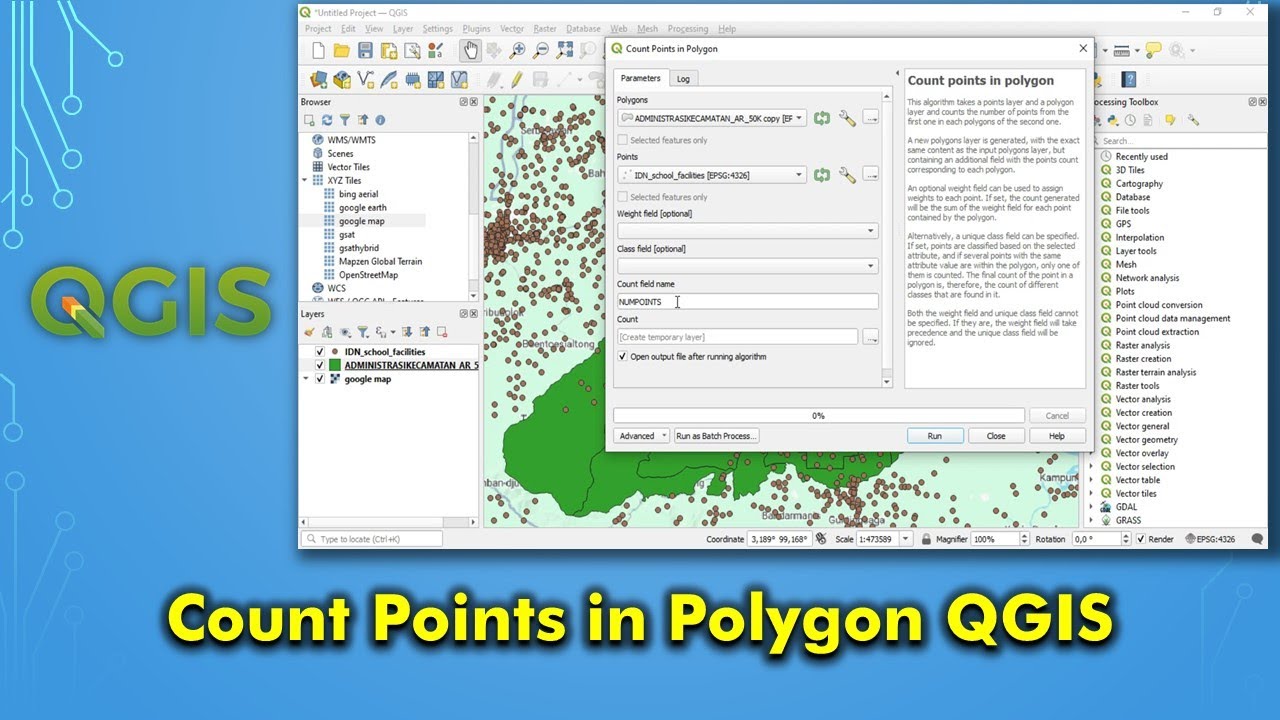Toggle visibility of ADMINISTRASIKECAMATAN_AR layer
1280x720 pixels.
[320, 365]
